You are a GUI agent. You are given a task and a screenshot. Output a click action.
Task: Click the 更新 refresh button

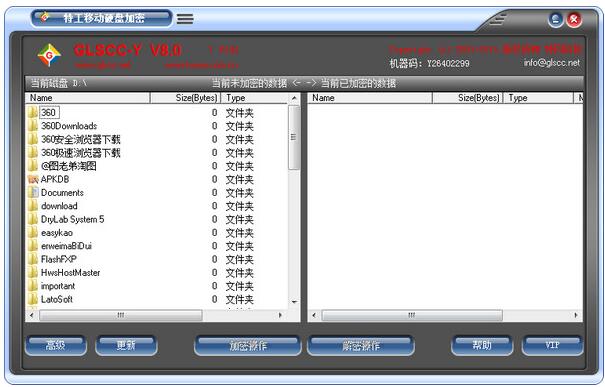pyautogui.click(x=126, y=345)
